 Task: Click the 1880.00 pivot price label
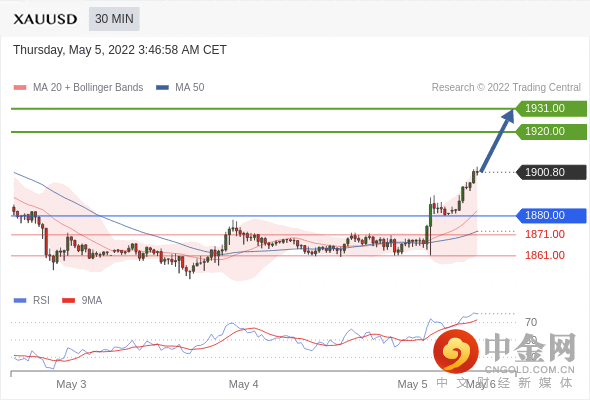[x=550, y=215]
